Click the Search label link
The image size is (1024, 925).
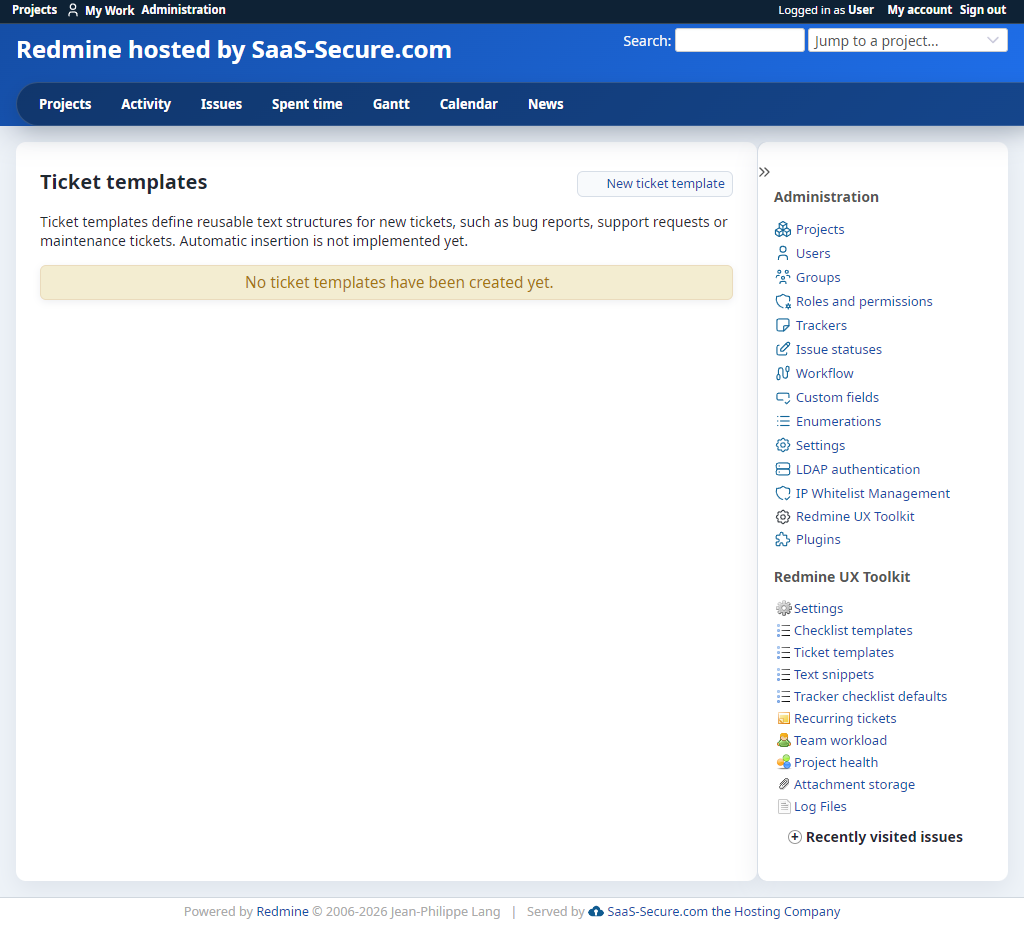(x=647, y=41)
